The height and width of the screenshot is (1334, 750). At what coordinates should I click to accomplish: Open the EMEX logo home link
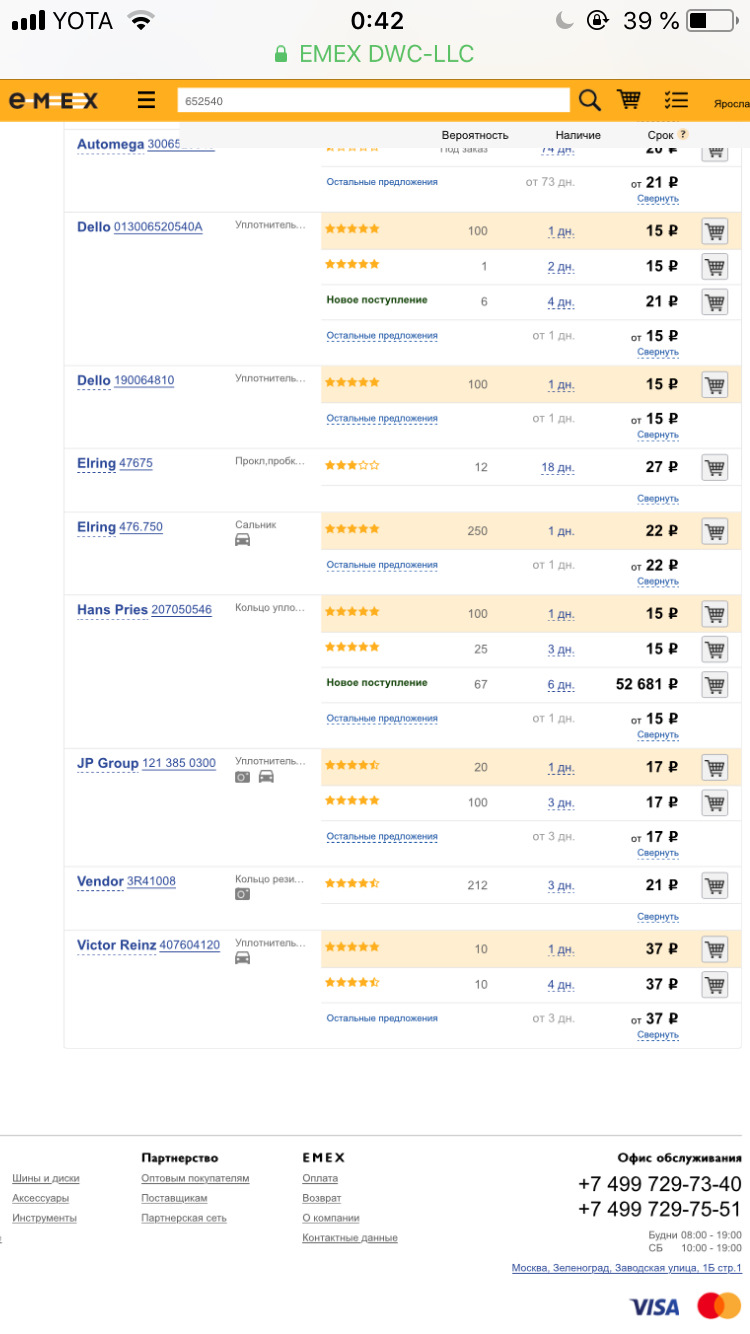pyautogui.click(x=54, y=100)
